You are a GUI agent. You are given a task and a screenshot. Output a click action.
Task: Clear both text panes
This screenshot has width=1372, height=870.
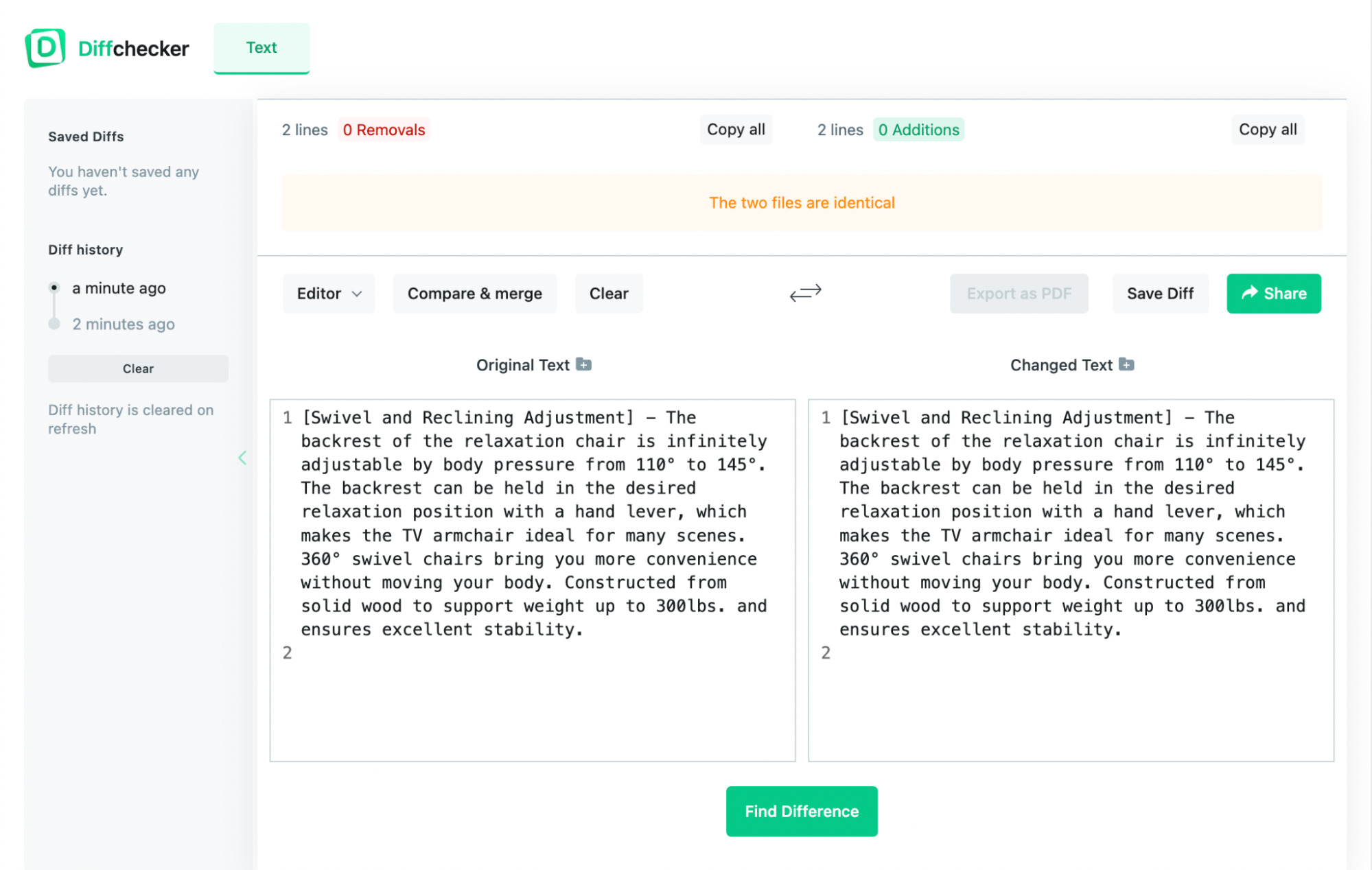coord(608,293)
